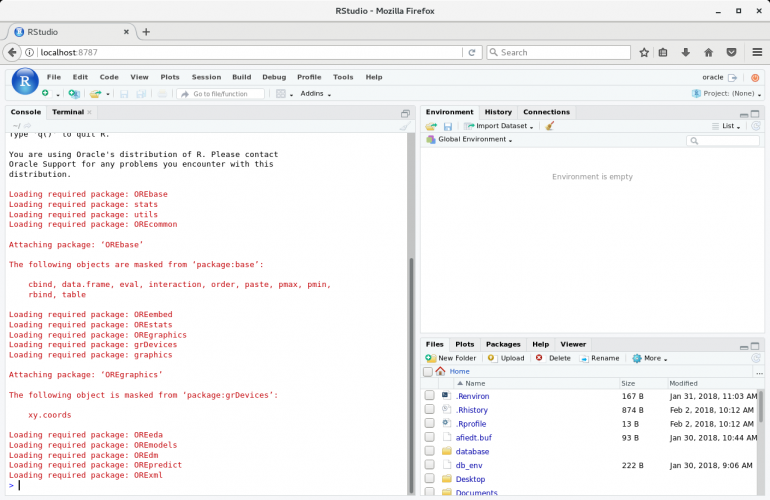Click the go to directory ellipsis in Files
The height and width of the screenshot is (500, 770).
tap(759, 373)
